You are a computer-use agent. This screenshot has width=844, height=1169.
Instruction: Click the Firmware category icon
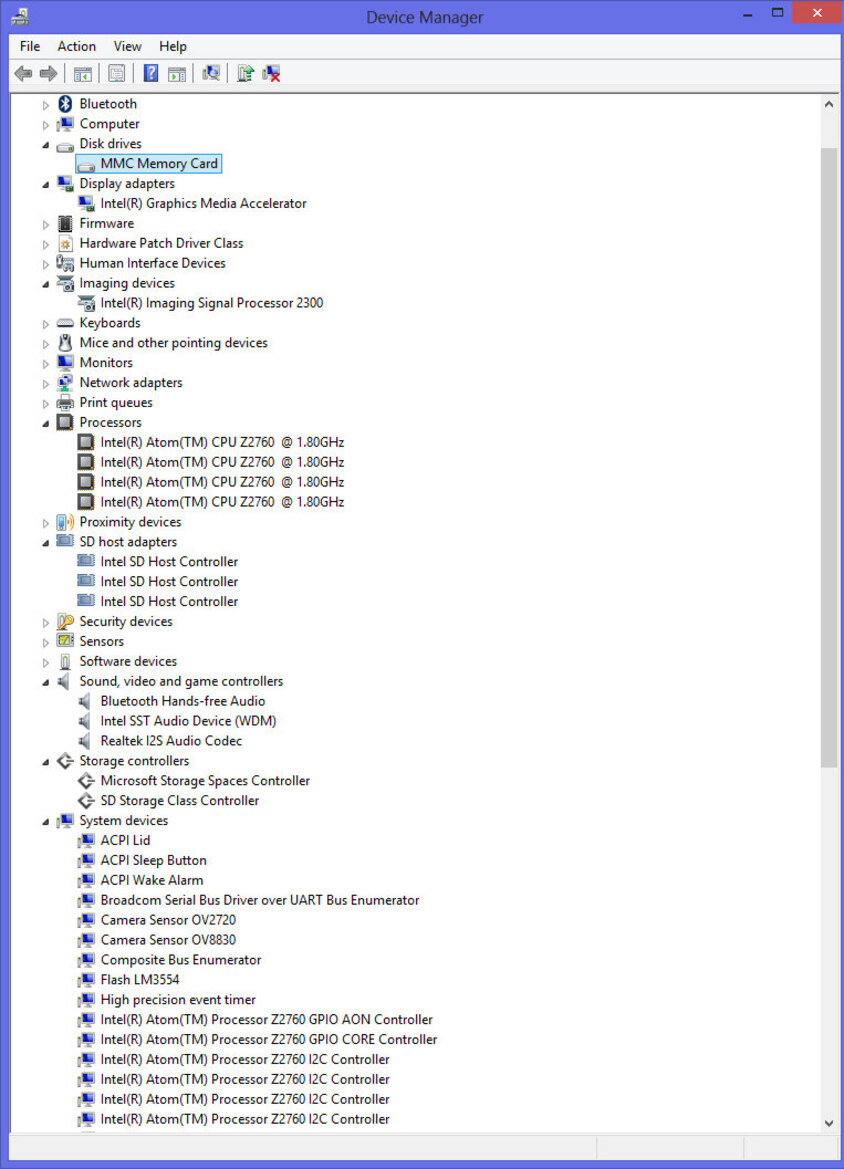pos(66,223)
